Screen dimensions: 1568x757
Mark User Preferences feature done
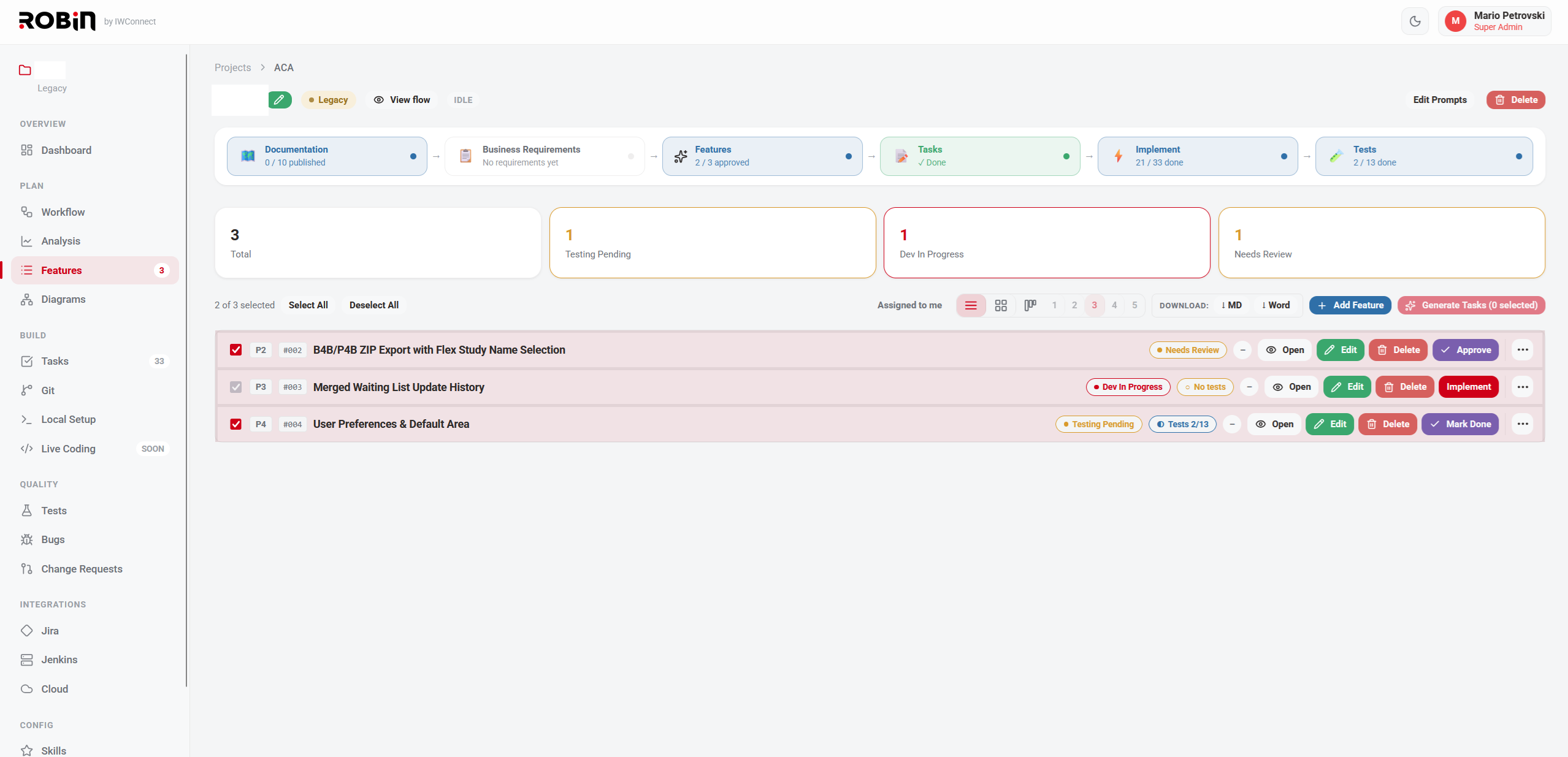[1460, 424]
